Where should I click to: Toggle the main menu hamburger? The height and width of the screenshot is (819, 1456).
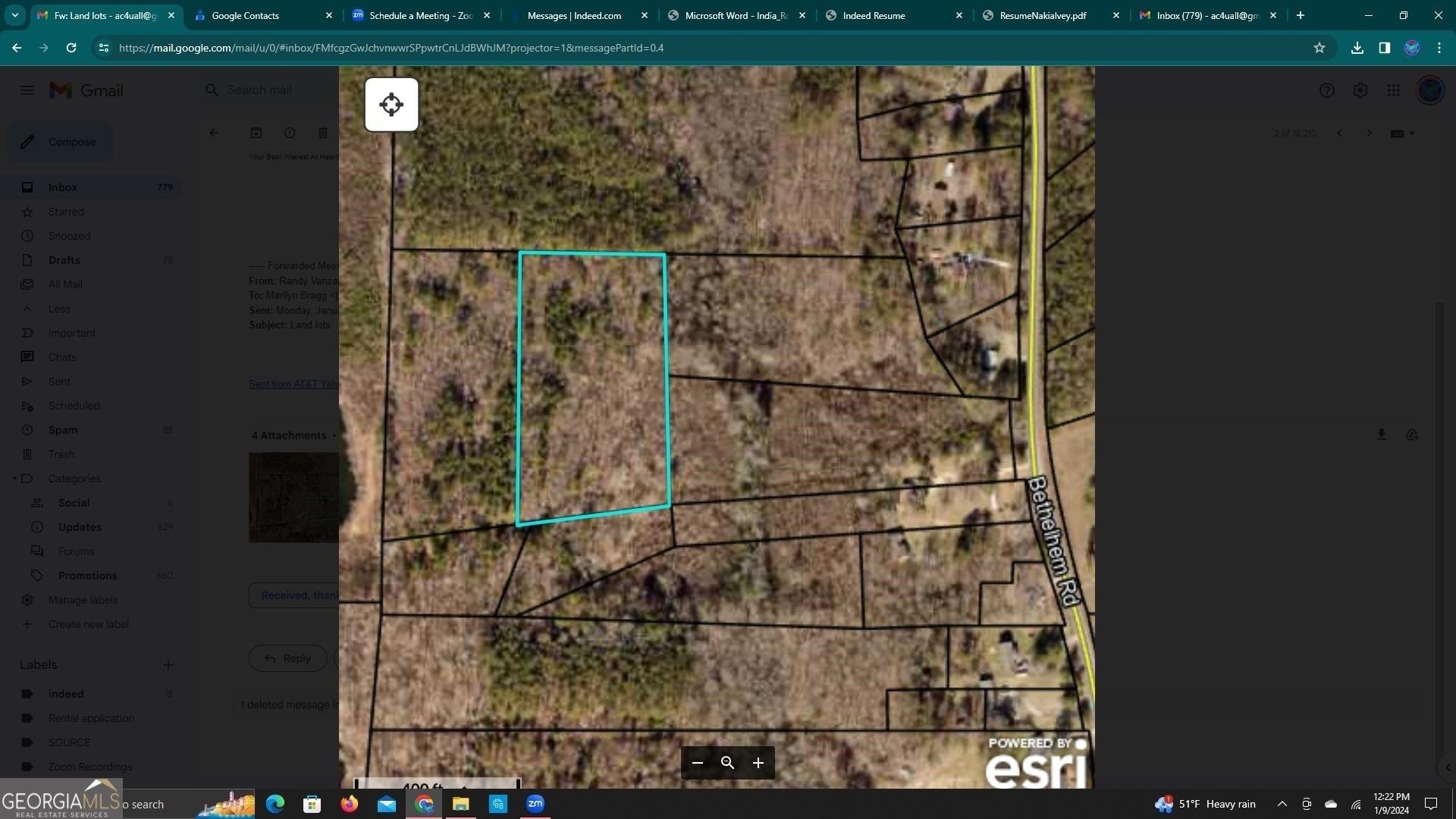point(27,90)
